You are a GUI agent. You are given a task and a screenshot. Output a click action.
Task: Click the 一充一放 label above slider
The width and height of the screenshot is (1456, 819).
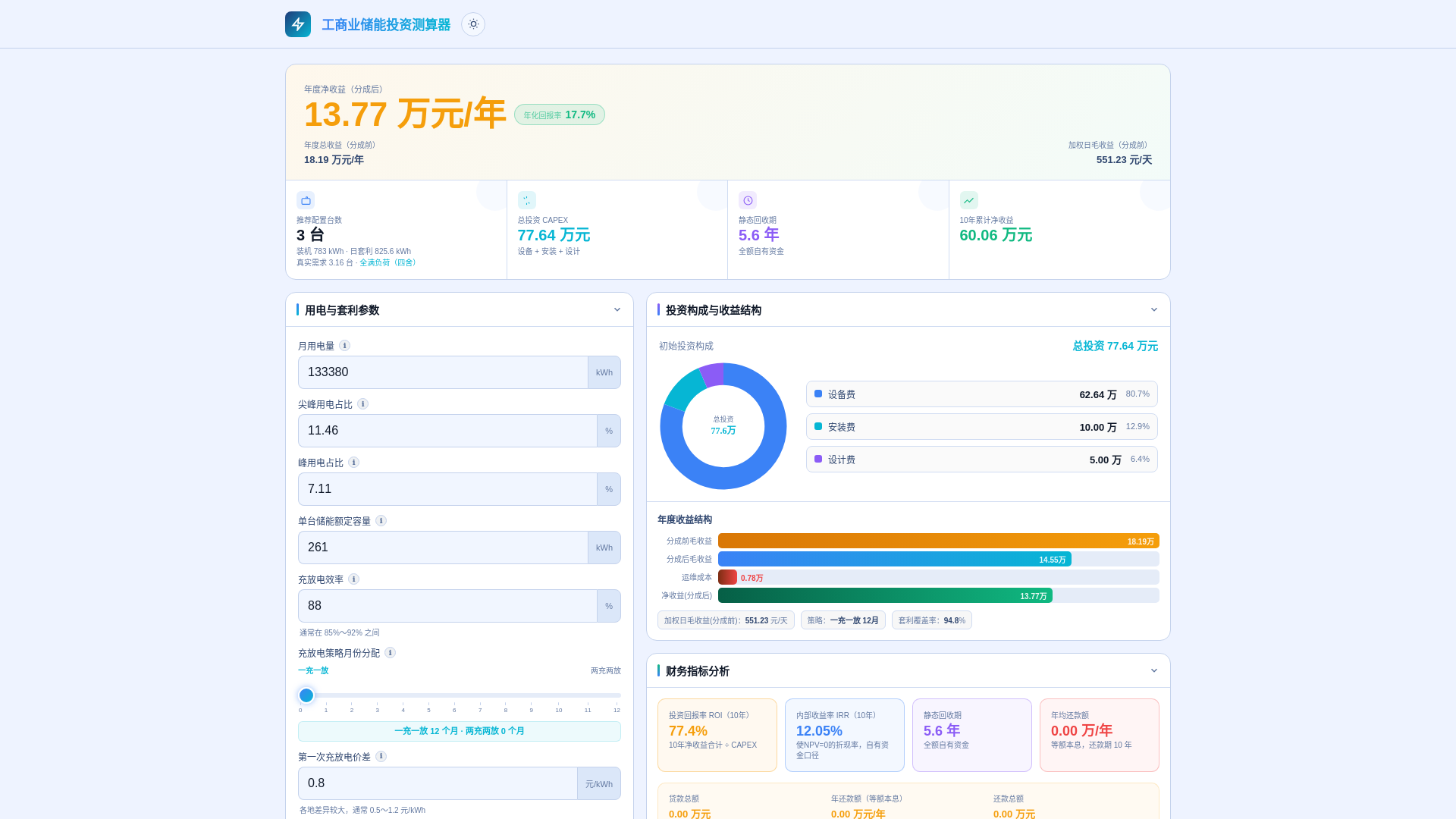(313, 670)
